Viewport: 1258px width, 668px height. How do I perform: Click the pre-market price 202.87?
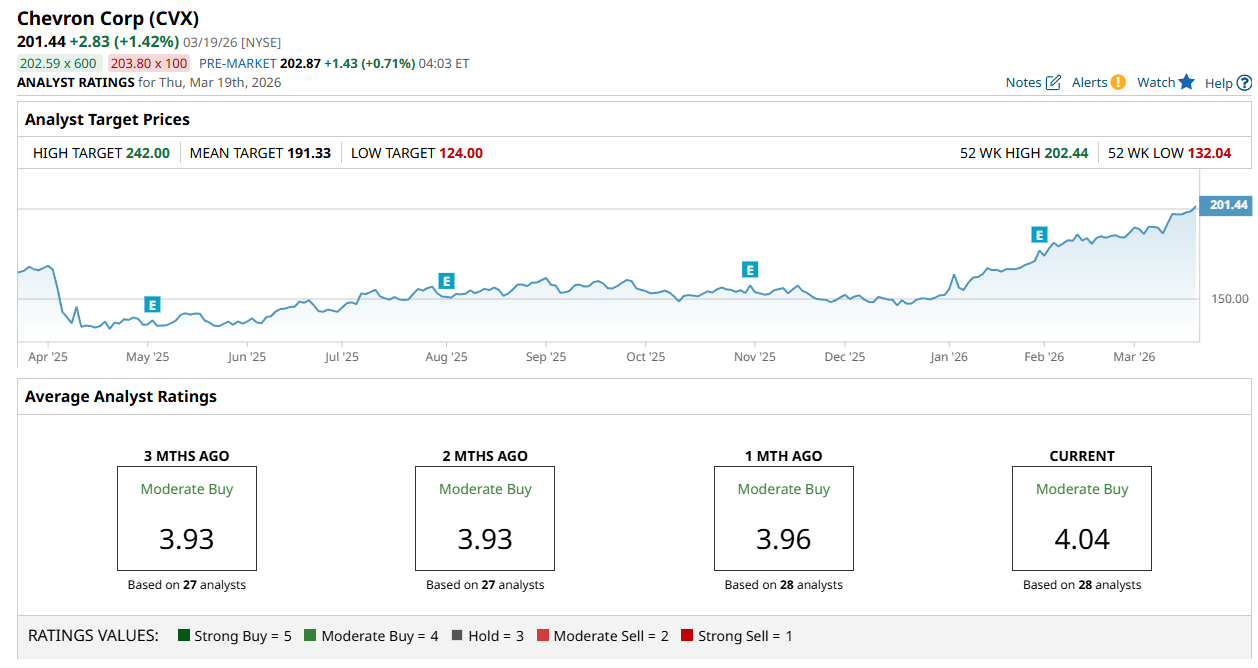[300, 63]
